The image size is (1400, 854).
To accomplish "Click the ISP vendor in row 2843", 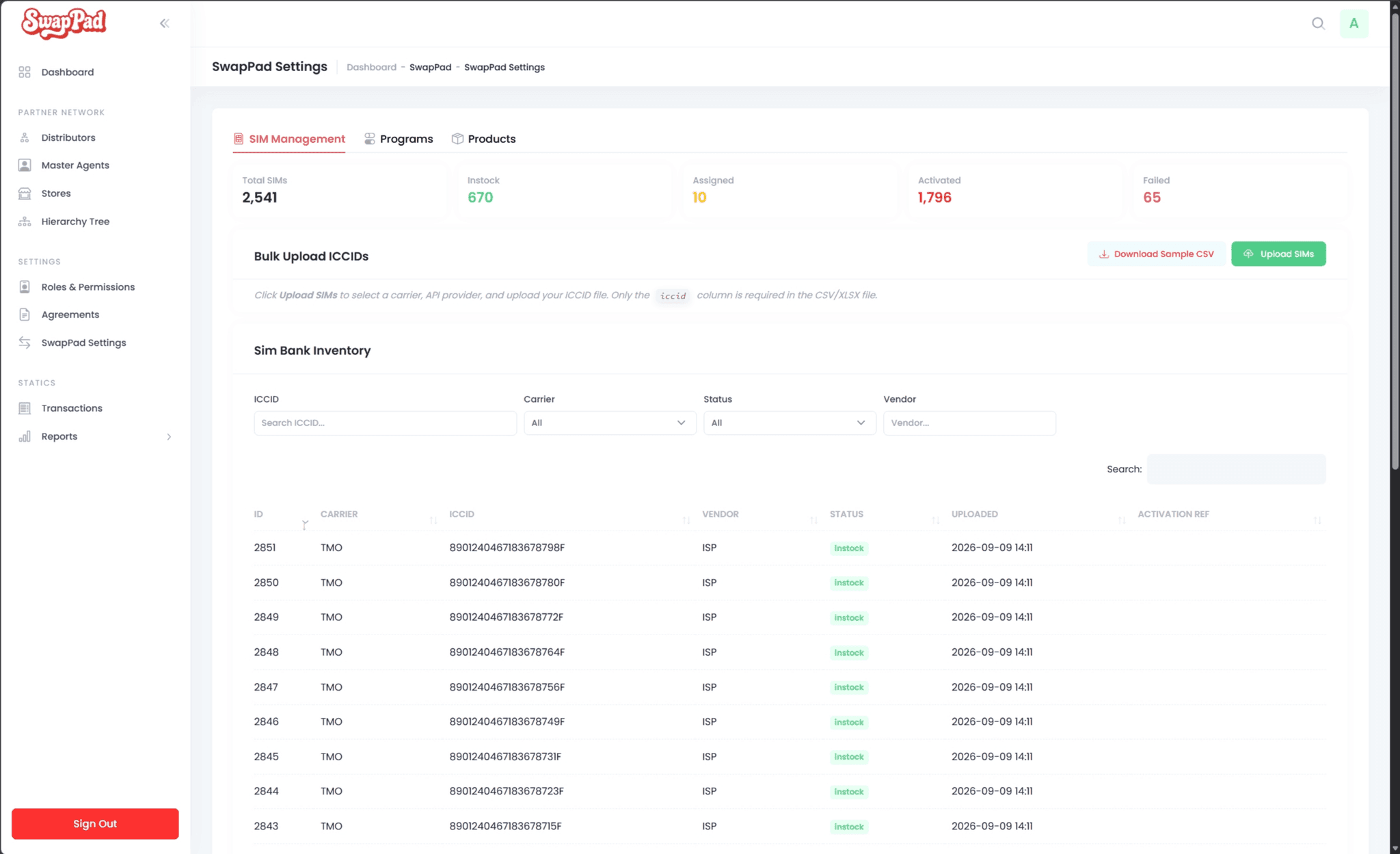I will coord(710,826).
